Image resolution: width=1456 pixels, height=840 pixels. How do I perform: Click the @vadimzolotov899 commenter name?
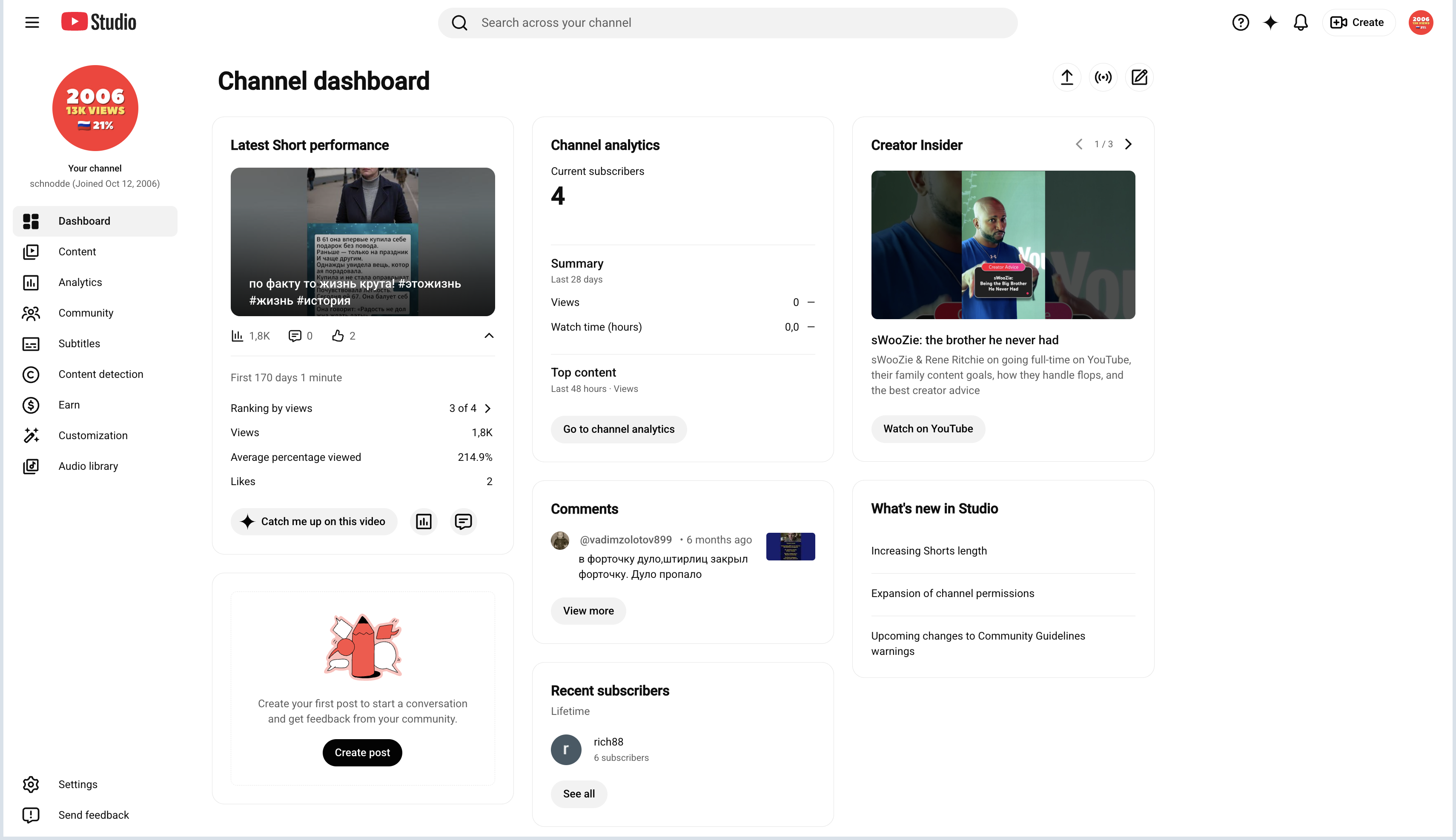(625, 540)
